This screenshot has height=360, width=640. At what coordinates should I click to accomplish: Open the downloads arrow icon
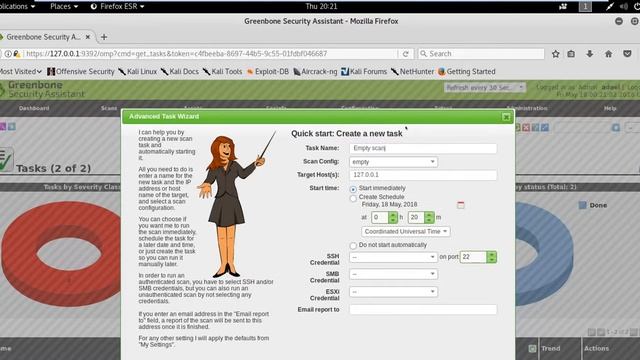(590, 54)
